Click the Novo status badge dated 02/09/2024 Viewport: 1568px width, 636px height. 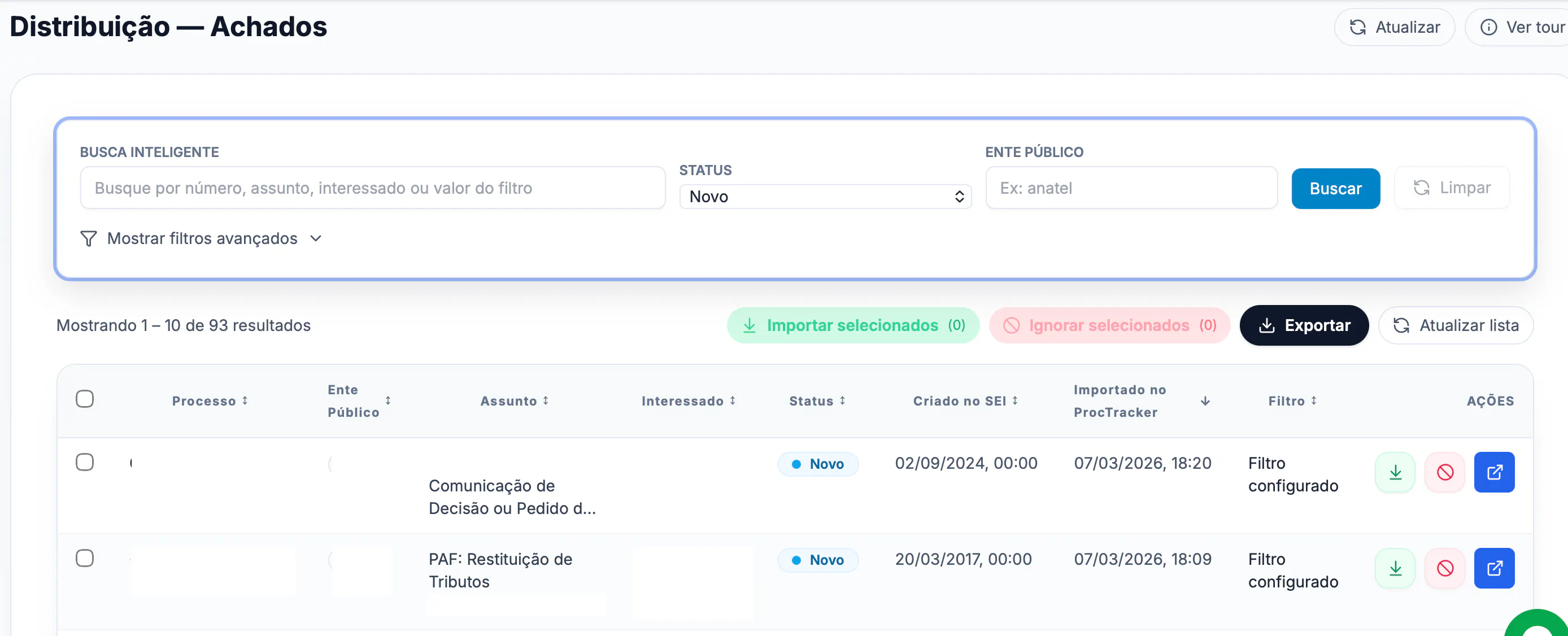pyautogui.click(x=817, y=464)
